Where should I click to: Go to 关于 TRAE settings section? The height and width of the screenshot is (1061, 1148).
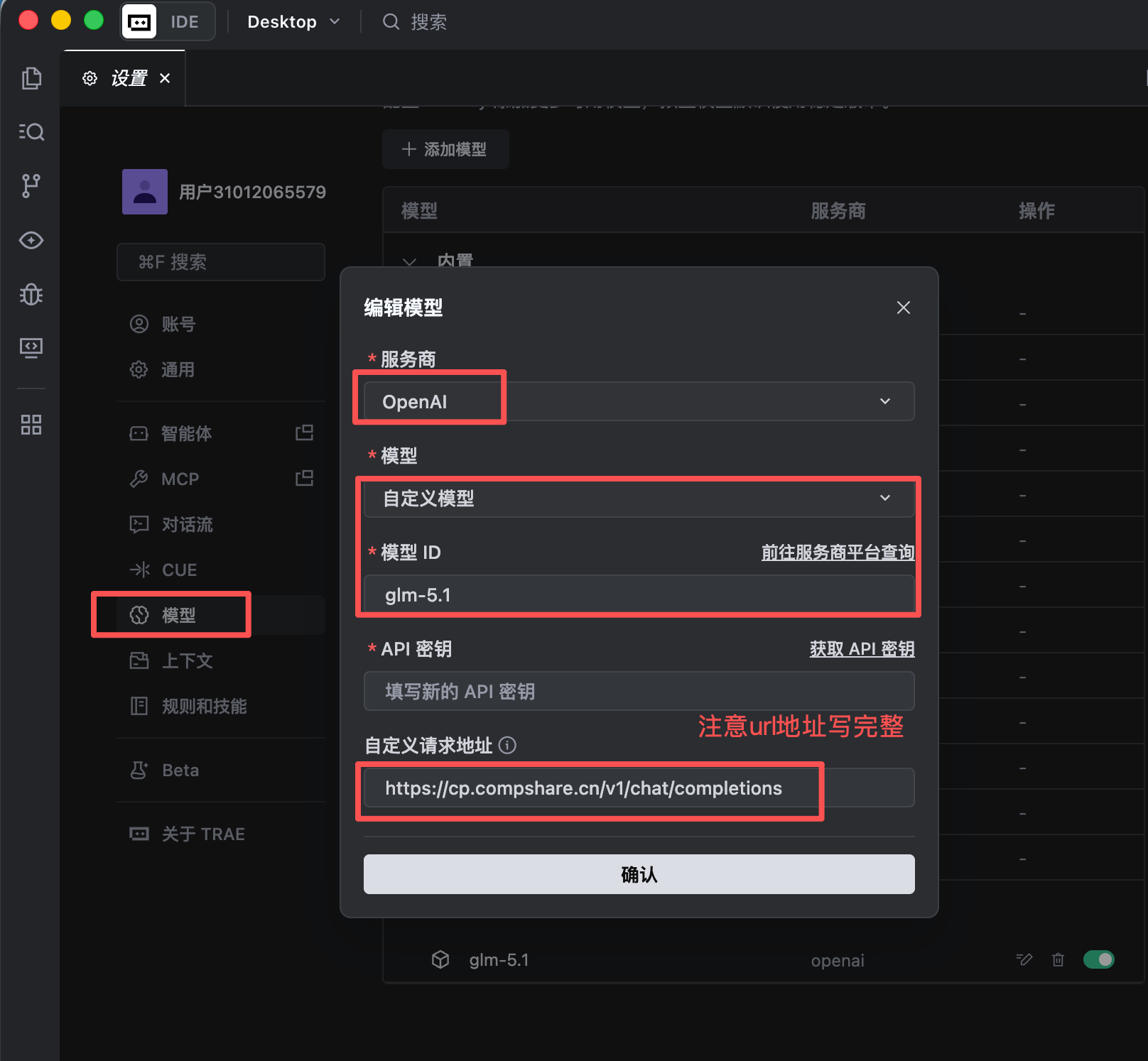pyautogui.click(x=221, y=834)
